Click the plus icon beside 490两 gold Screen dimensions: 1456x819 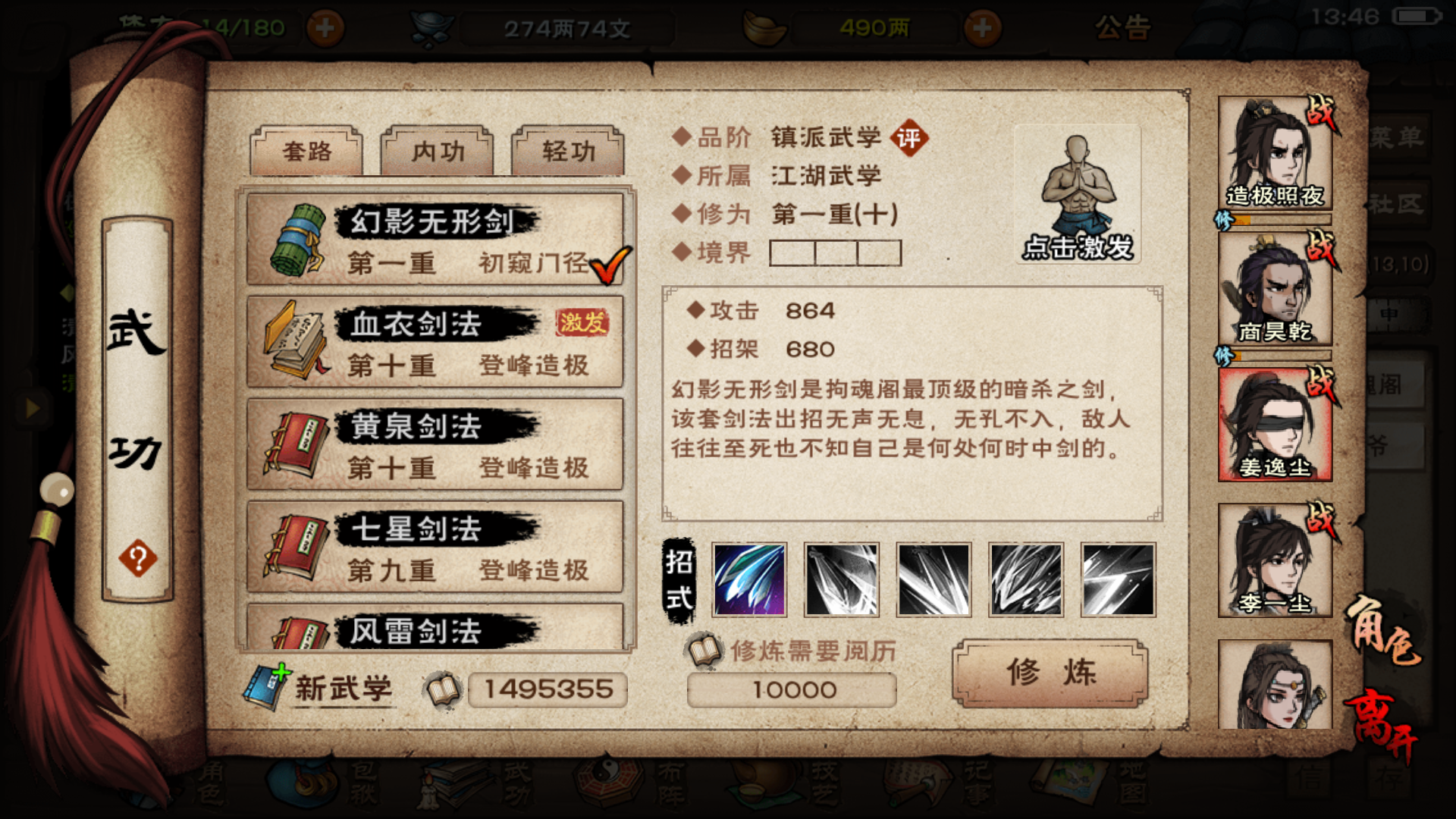982,28
